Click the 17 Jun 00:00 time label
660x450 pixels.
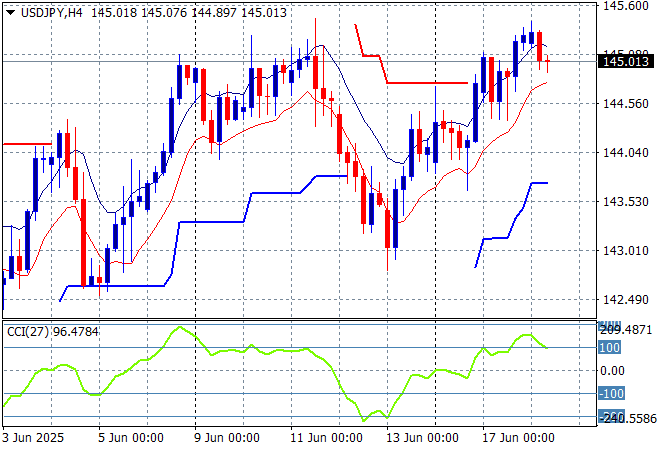pos(518,438)
